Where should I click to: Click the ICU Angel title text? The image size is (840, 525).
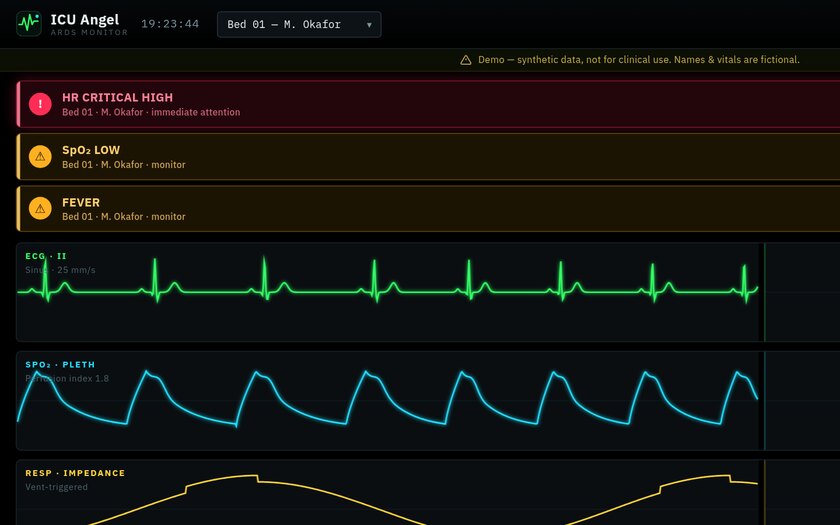[x=85, y=19]
